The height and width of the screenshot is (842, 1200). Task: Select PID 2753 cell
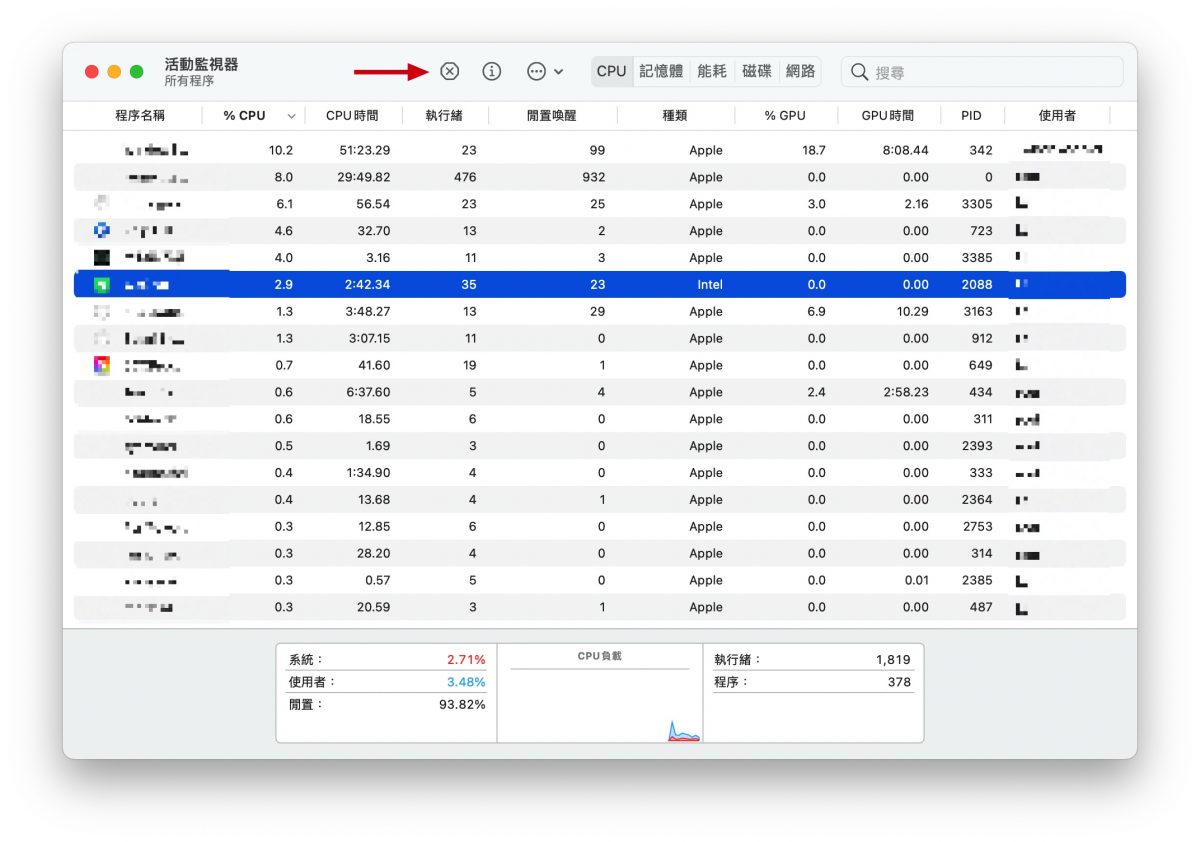977,527
